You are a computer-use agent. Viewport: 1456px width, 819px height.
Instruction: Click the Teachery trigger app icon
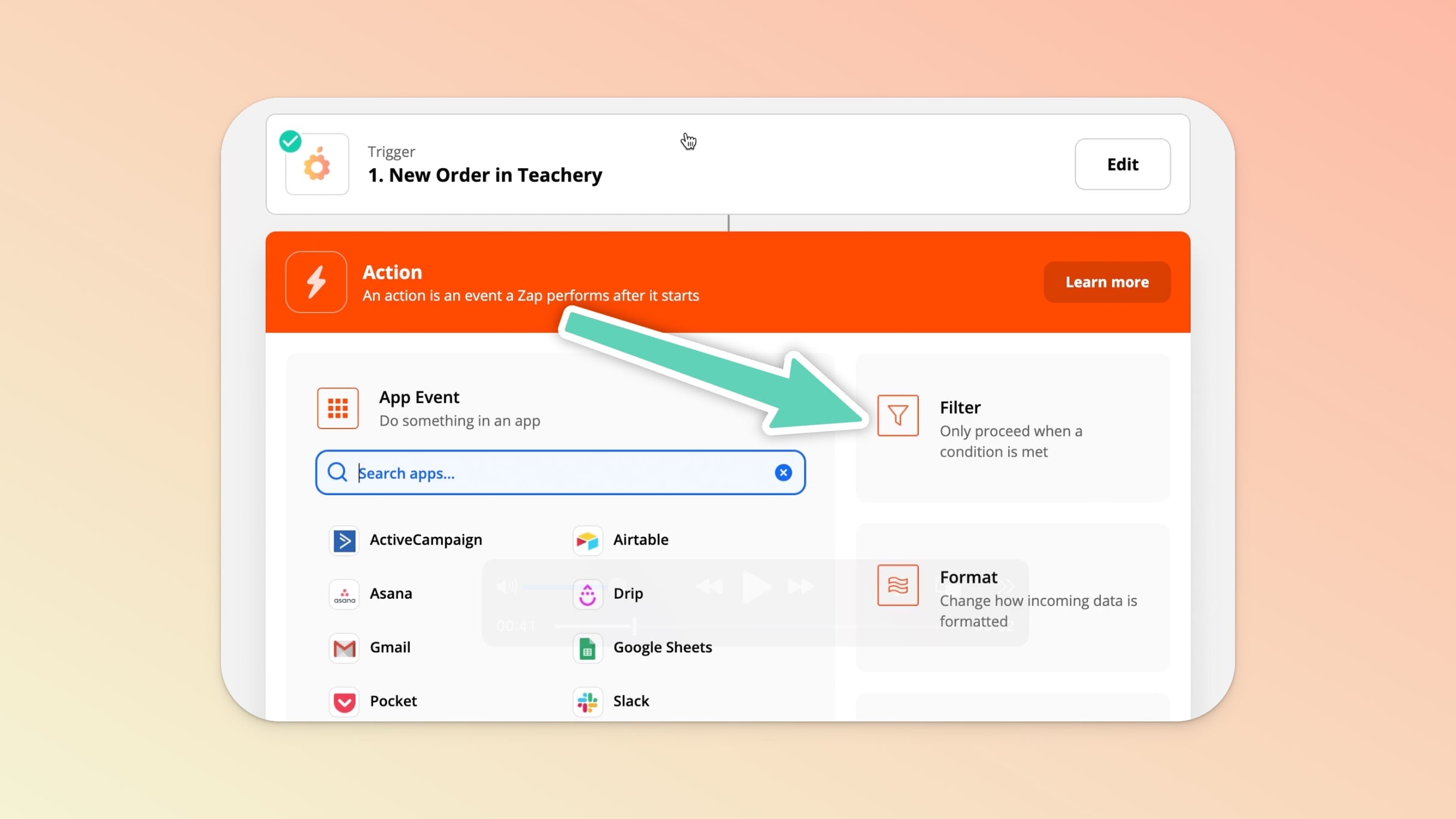tap(317, 165)
